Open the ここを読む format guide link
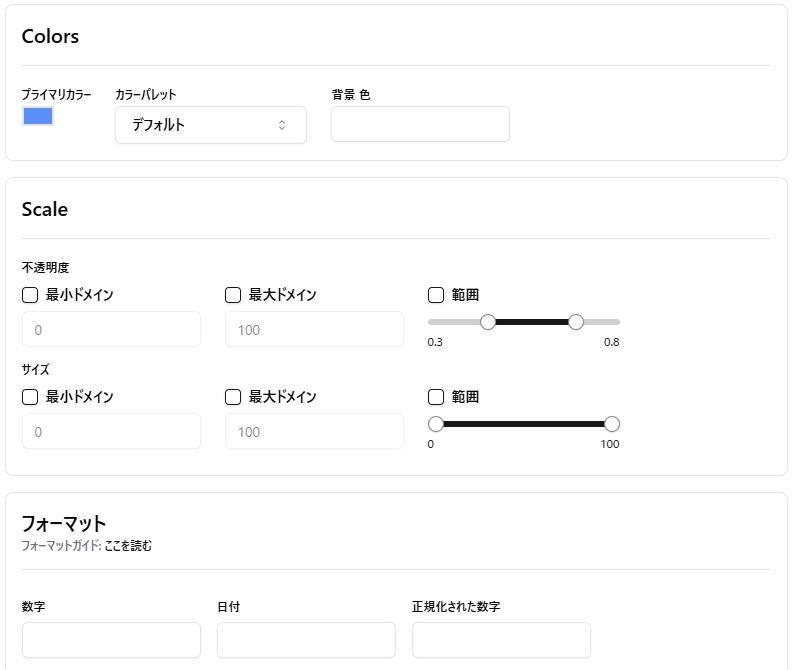796x670 pixels. pyautogui.click(x=128, y=546)
